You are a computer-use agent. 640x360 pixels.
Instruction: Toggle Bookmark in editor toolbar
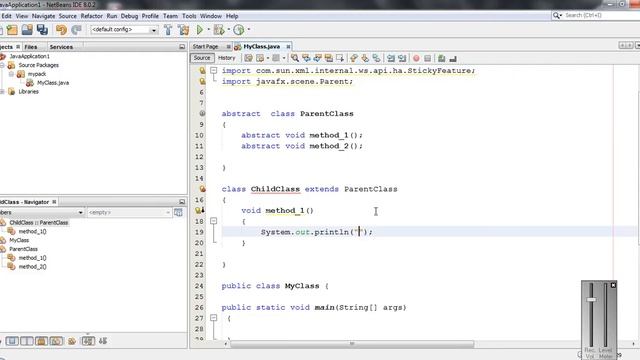click(376, 58)
